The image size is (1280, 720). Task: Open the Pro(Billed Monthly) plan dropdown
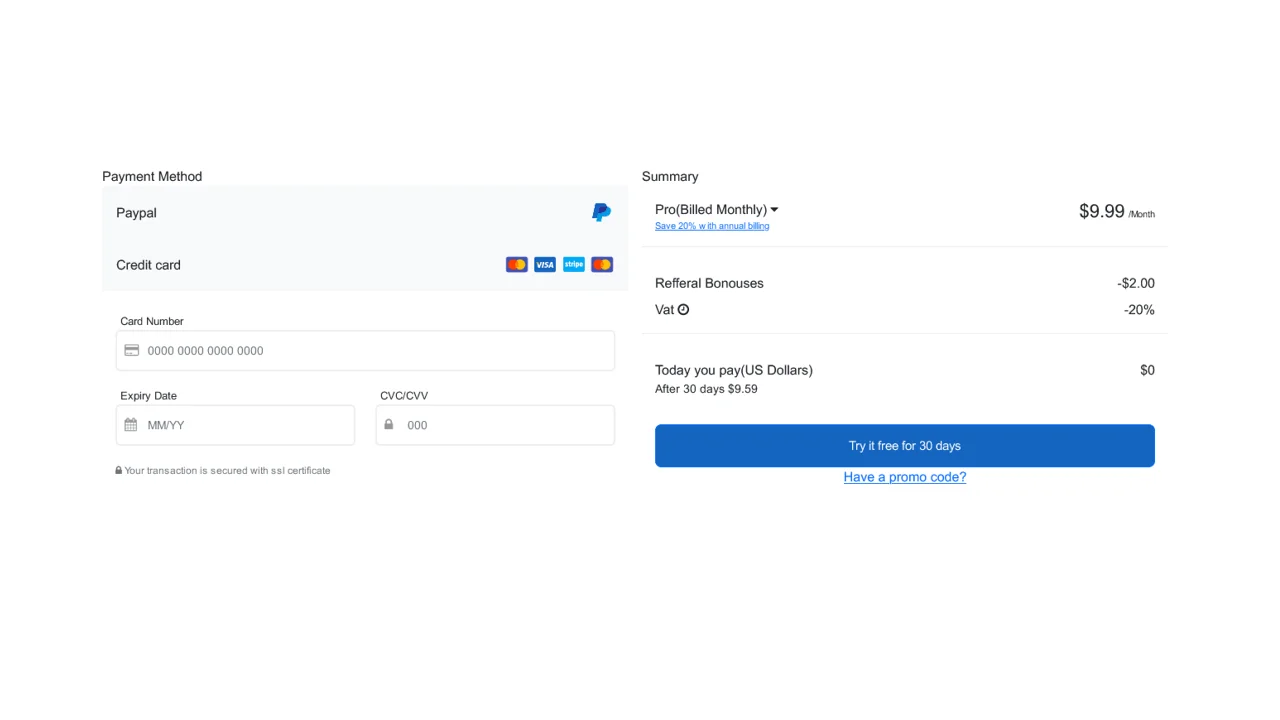point(717,210)
